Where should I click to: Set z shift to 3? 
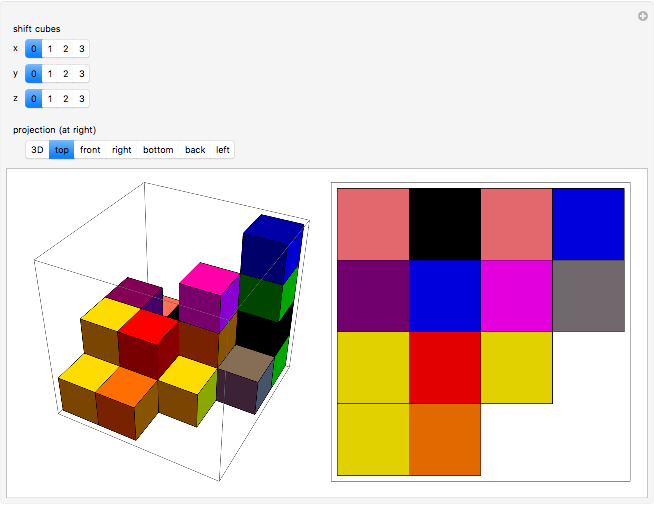click(81, 98)
